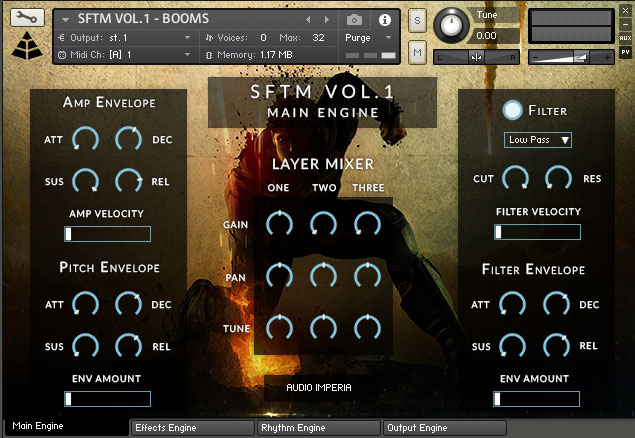This screenshot has width=635, height=438.
Task: Go to next instrument with right arrow
Action: coord(325,20)
